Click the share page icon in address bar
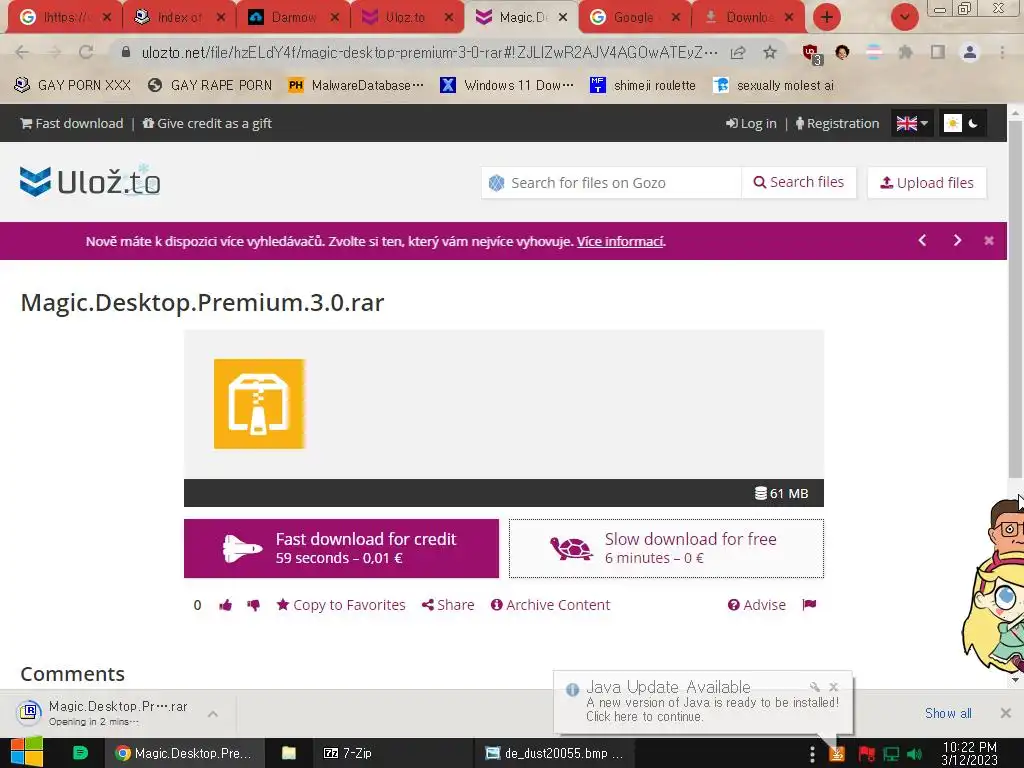The width and height of the screenshot is (1024, 768). point(738,52)
